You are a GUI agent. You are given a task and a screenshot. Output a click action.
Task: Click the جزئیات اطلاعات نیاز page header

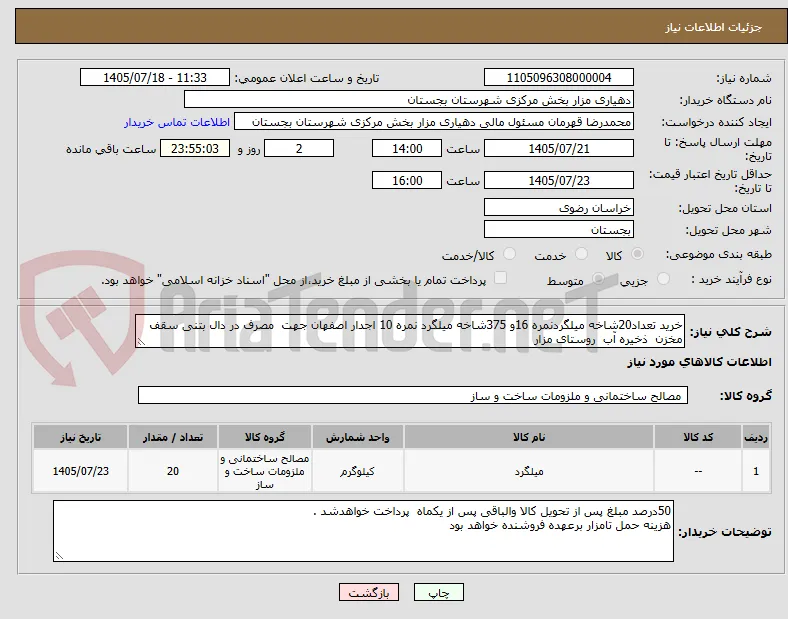[x=714, y=28]
